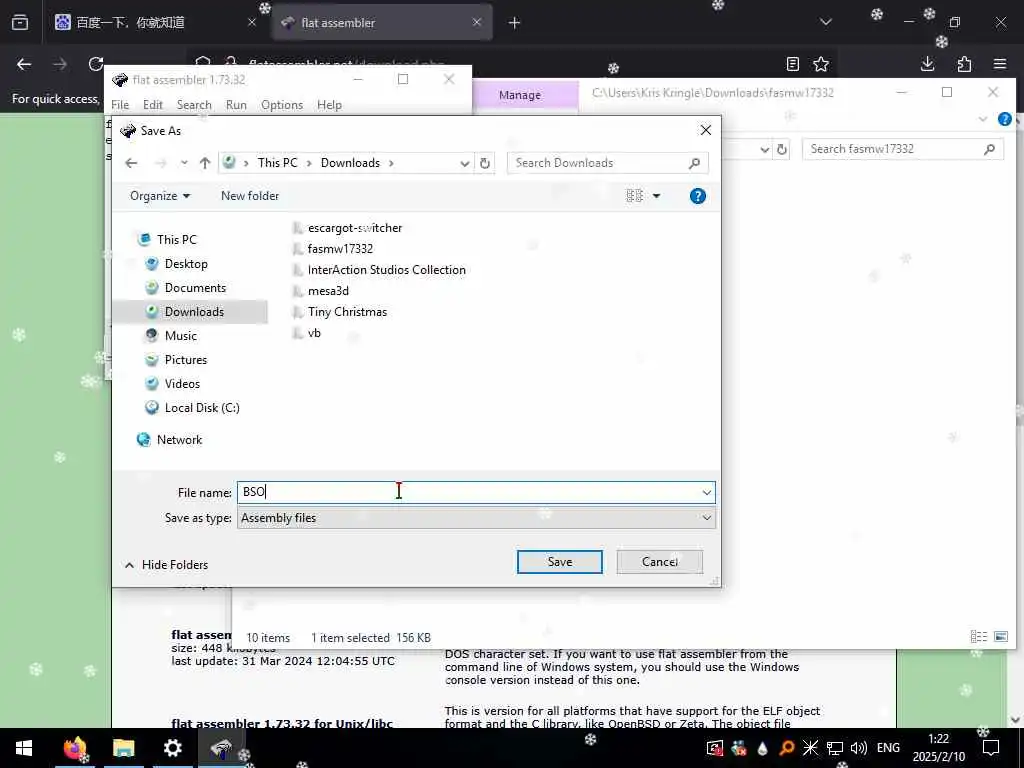
Task: Open flat assembler Search menu
Action: [x=194, y=105]
